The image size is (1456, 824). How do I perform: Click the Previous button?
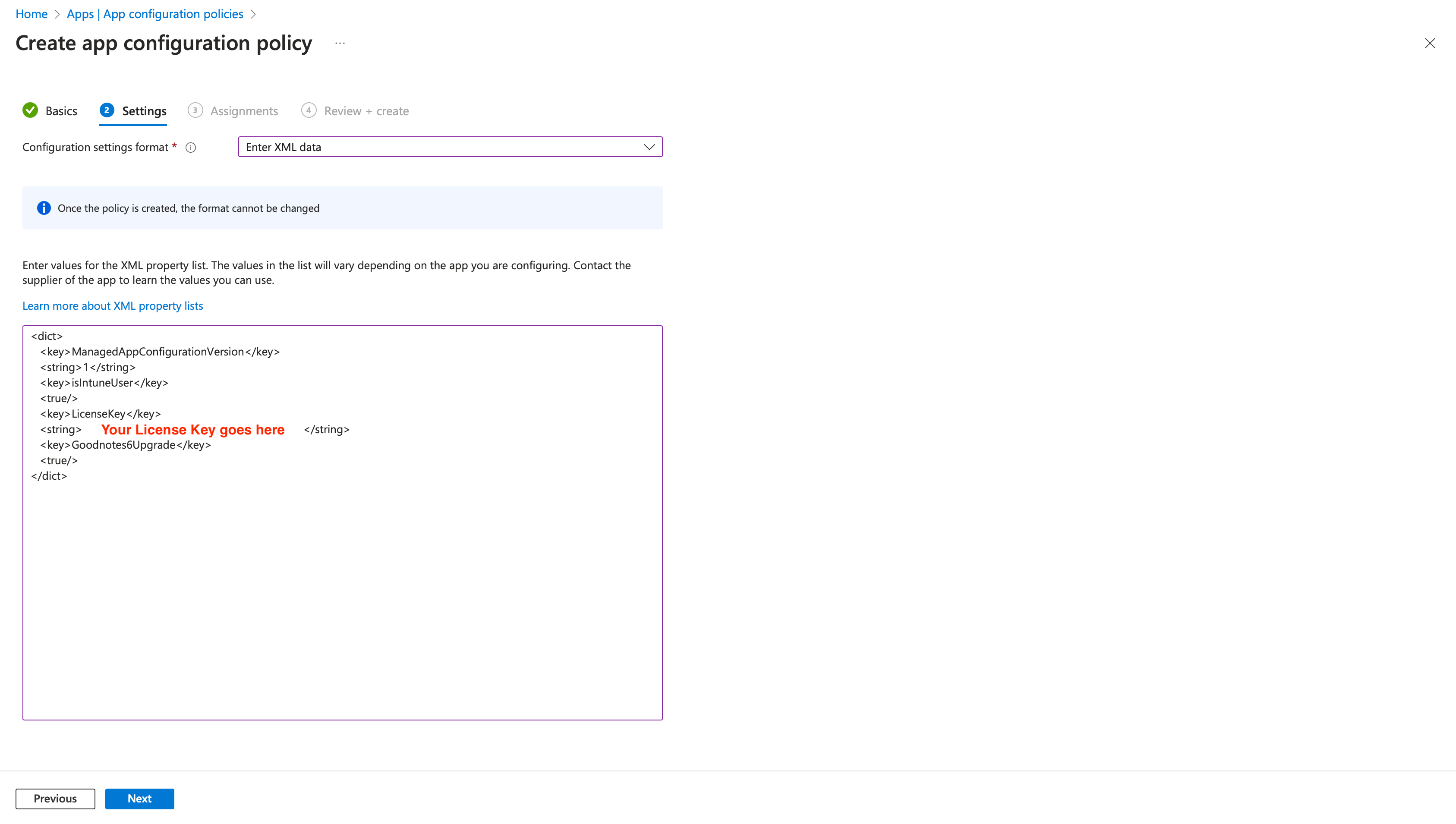[56, 799]
